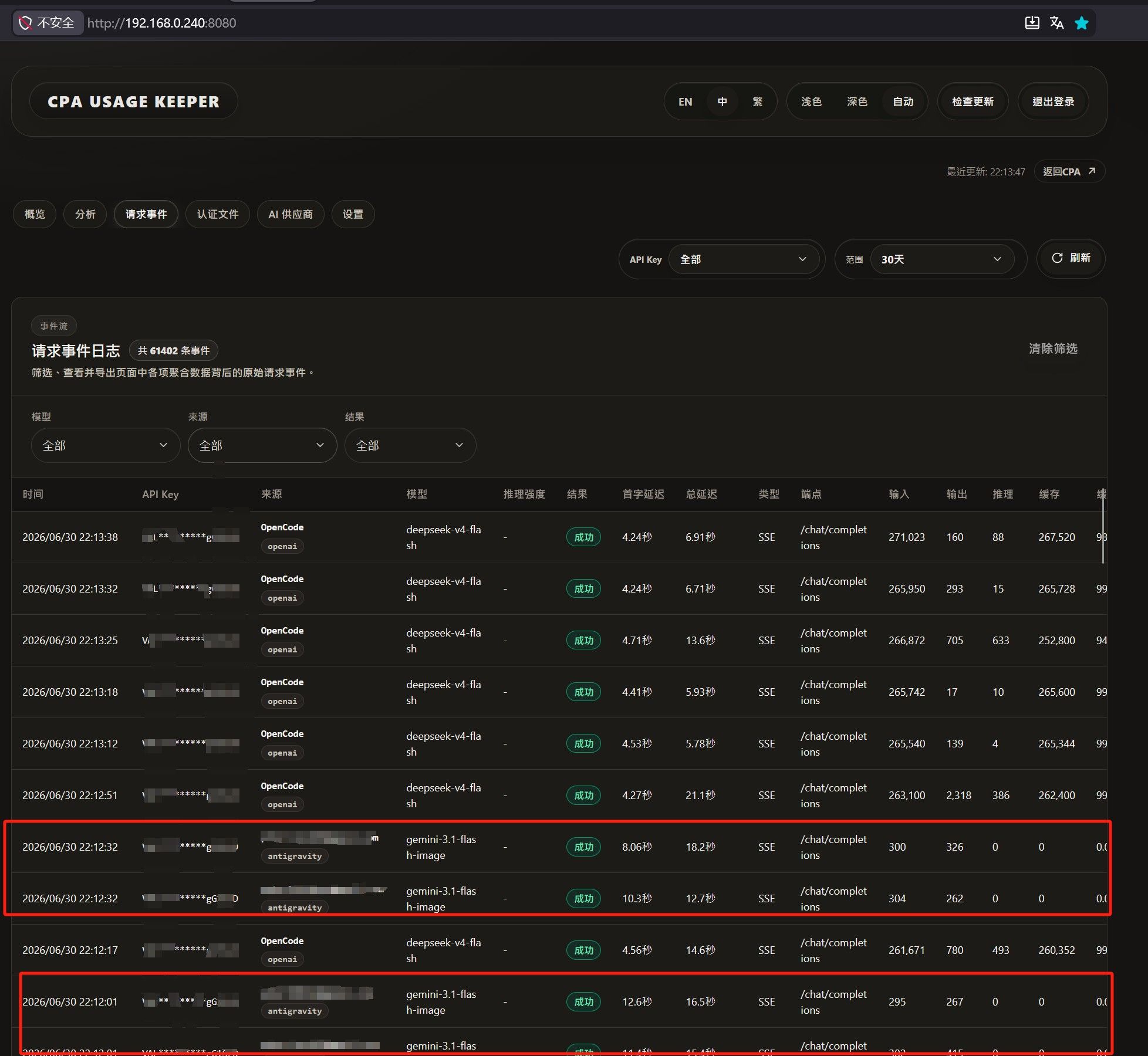Click the blue bookmark star icon
The width and height of the screenshot is (1148, 1056).
point(1082,23)
